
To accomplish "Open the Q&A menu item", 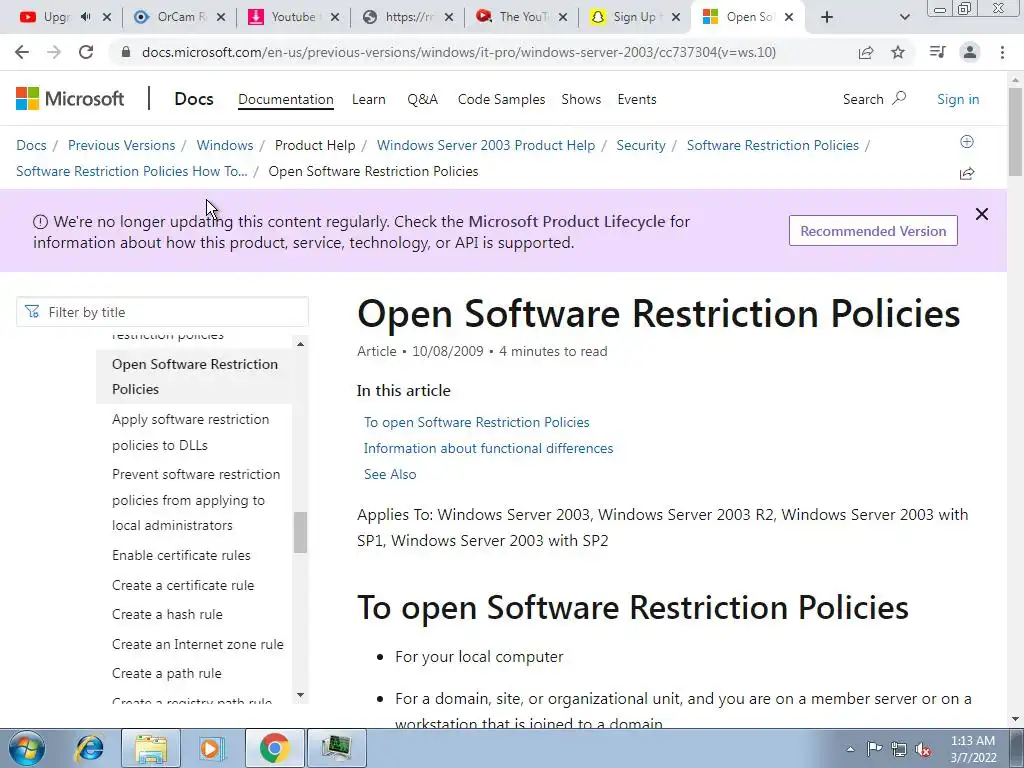I will coord(423,99).
